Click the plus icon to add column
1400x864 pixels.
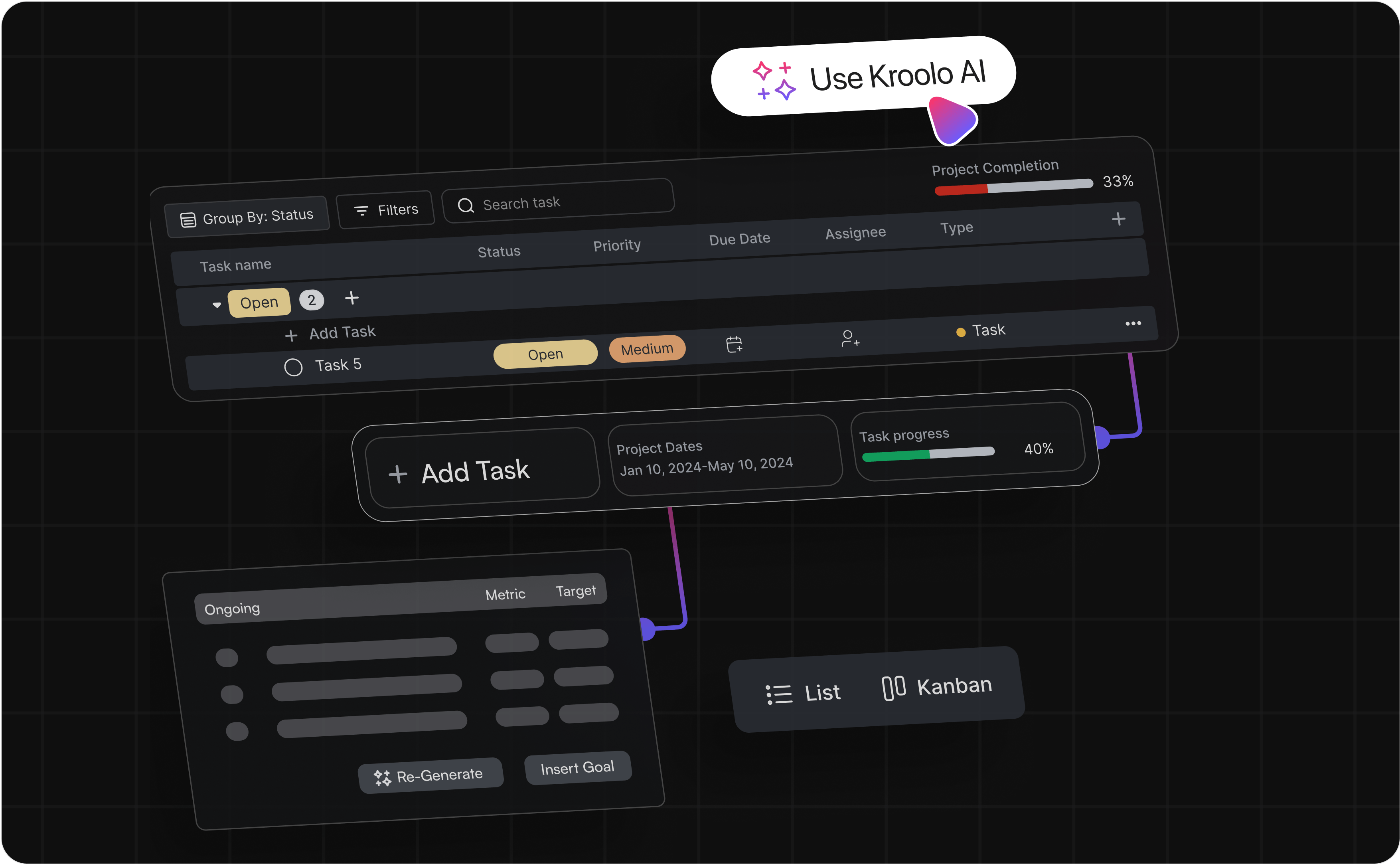click(1118, 219)
